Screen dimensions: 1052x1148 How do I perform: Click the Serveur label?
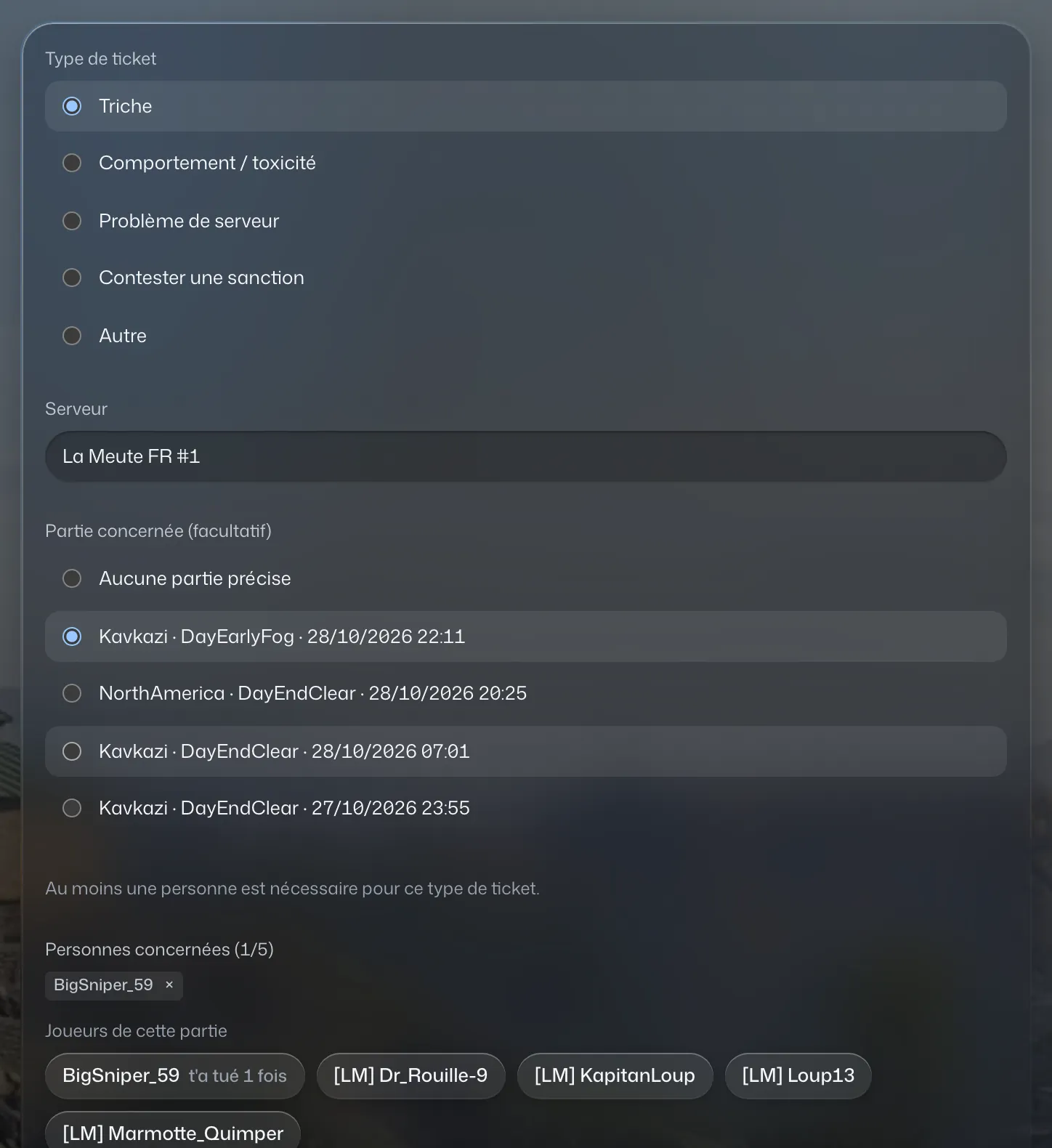[x=76, y=409]
